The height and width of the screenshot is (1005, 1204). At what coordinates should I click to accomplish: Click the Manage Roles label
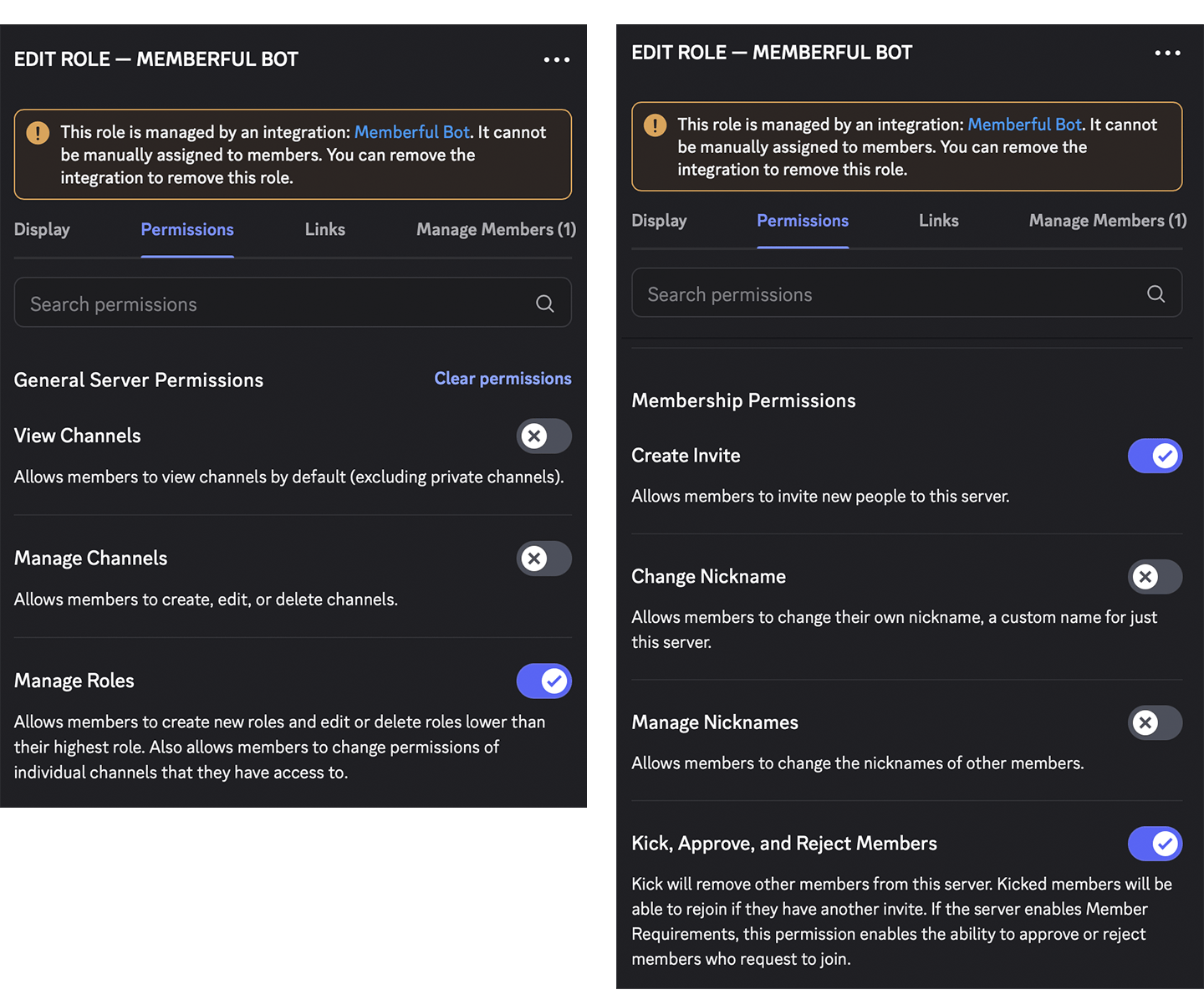pyautogui.click(x=74, y=681)
